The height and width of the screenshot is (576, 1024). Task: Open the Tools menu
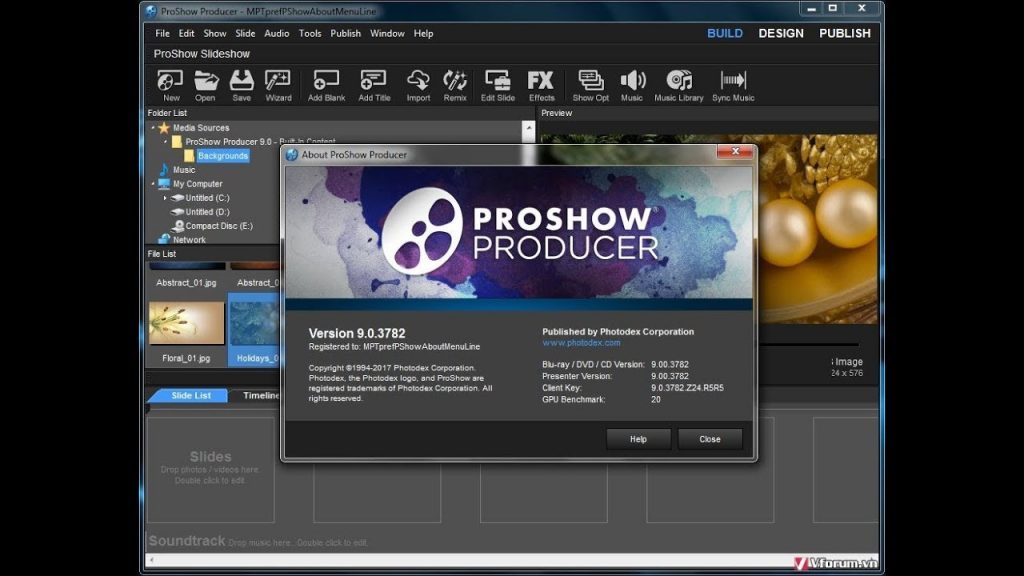[x=310, y=33]
